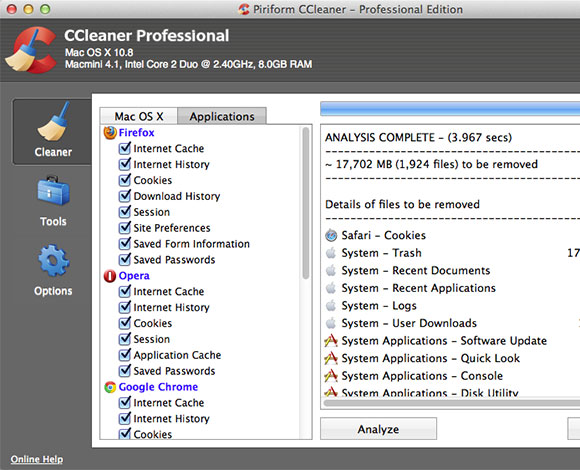Image resolution: width=580 pixels, height=470 pixels.
Task: Toggle Firefox Site Preferences checkbox
Action: click(x=125, y=228)
